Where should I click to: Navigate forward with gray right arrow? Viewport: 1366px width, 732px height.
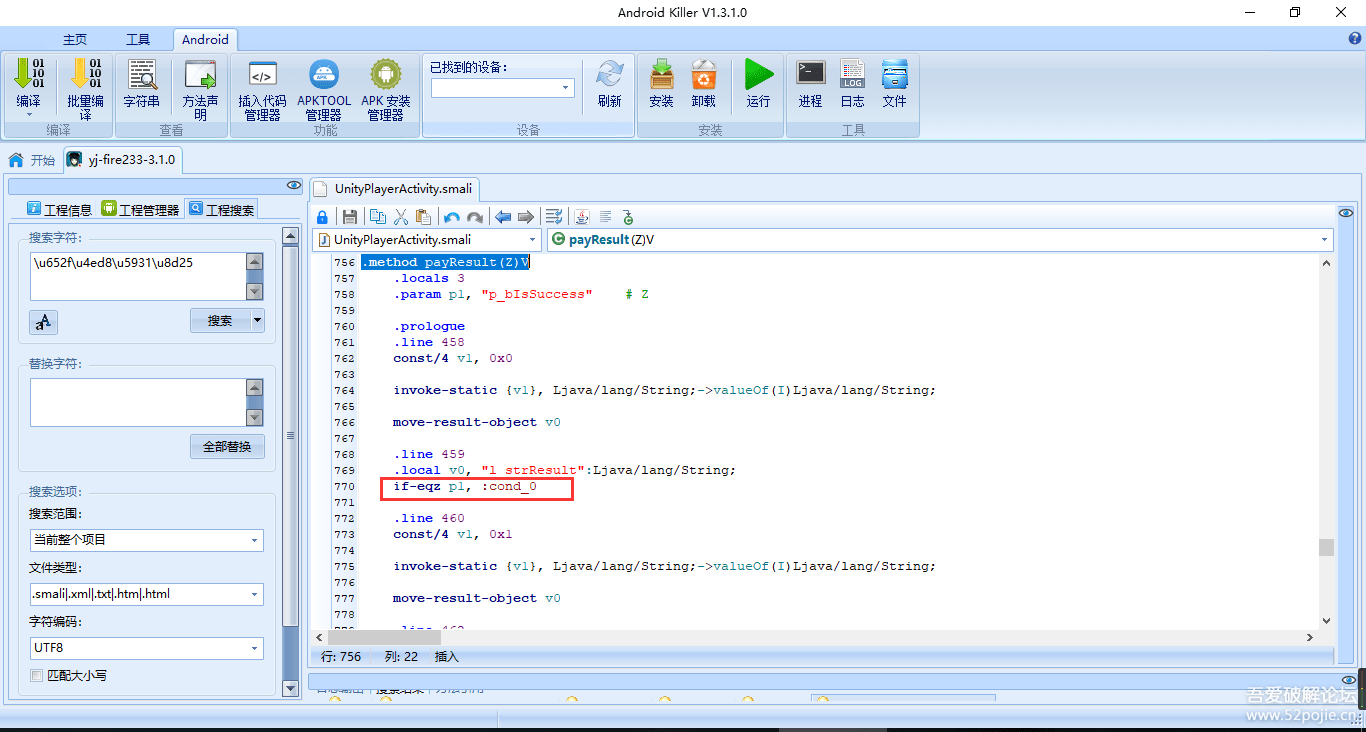[526, 217]
